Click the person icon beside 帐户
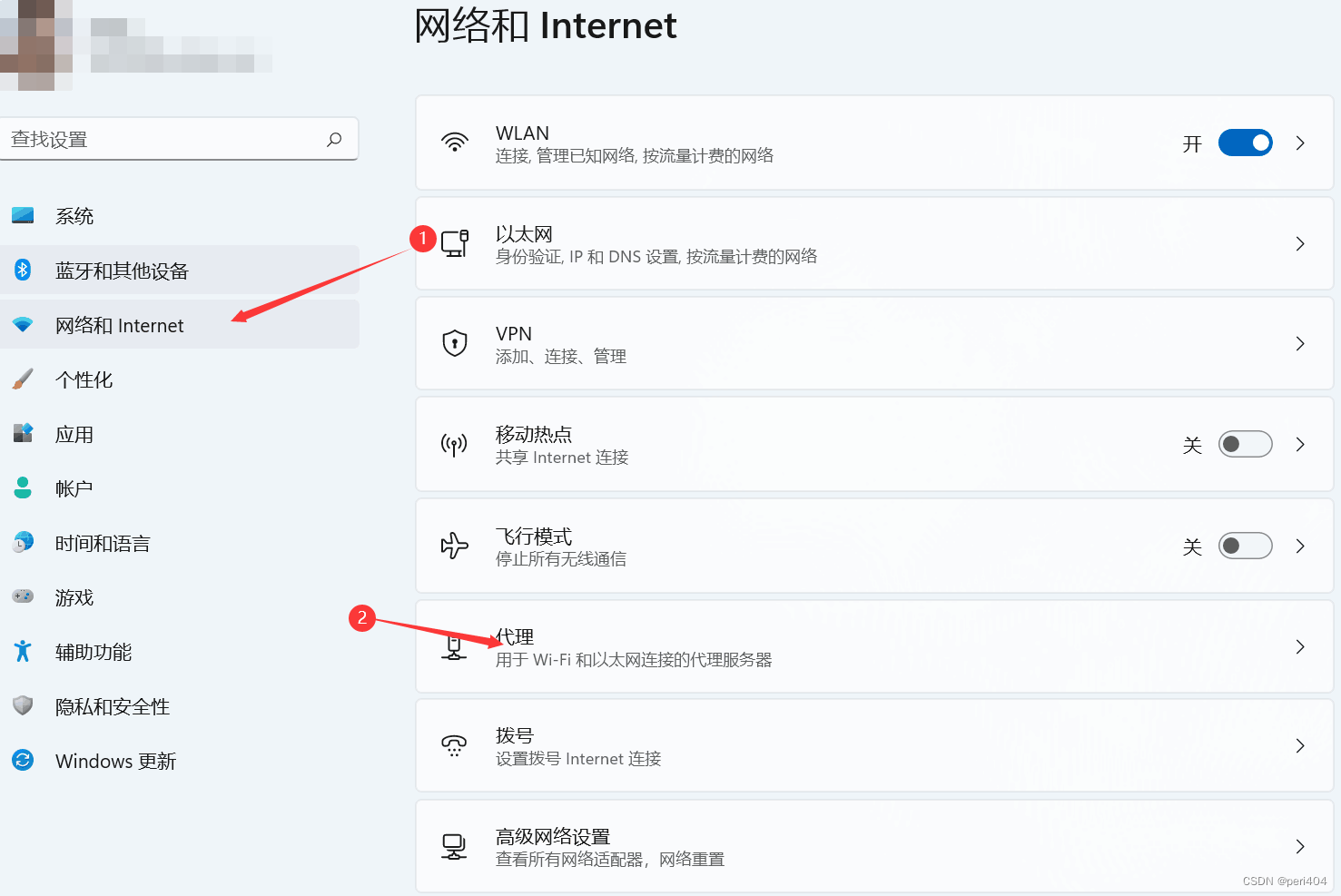This screenshot has width=1341, height=896. pos(23,487)
